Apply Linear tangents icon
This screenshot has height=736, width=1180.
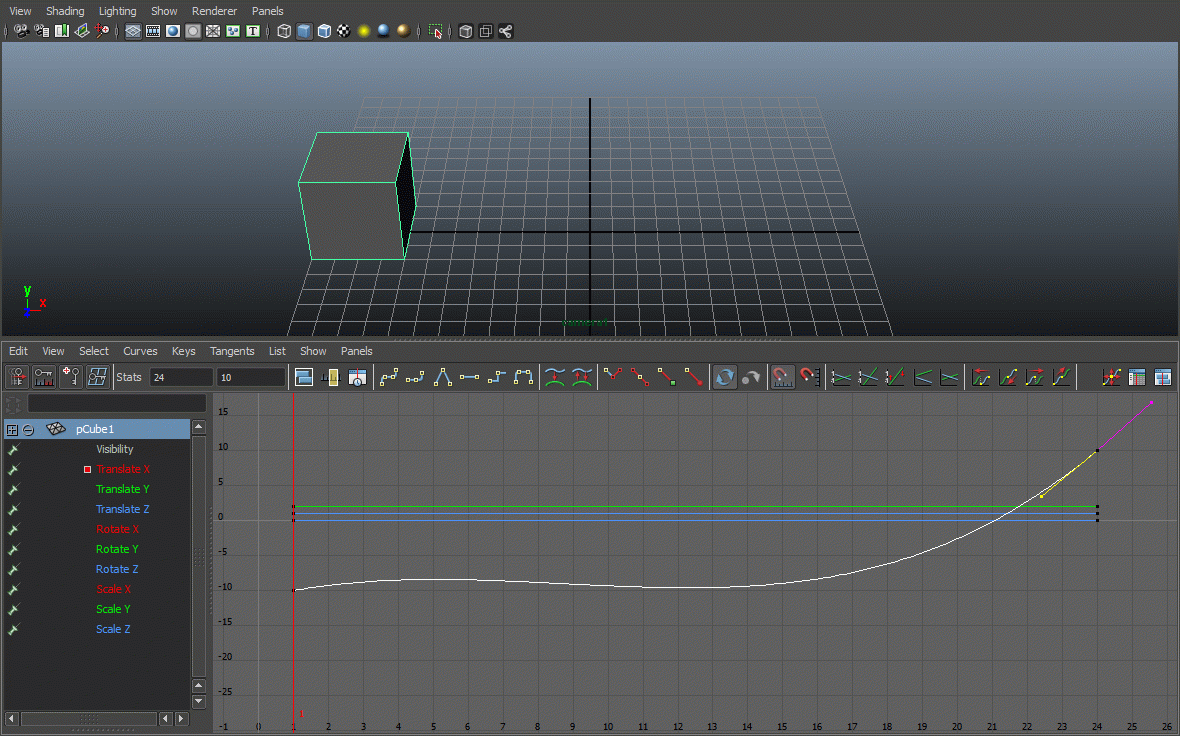tap(443, 377)
